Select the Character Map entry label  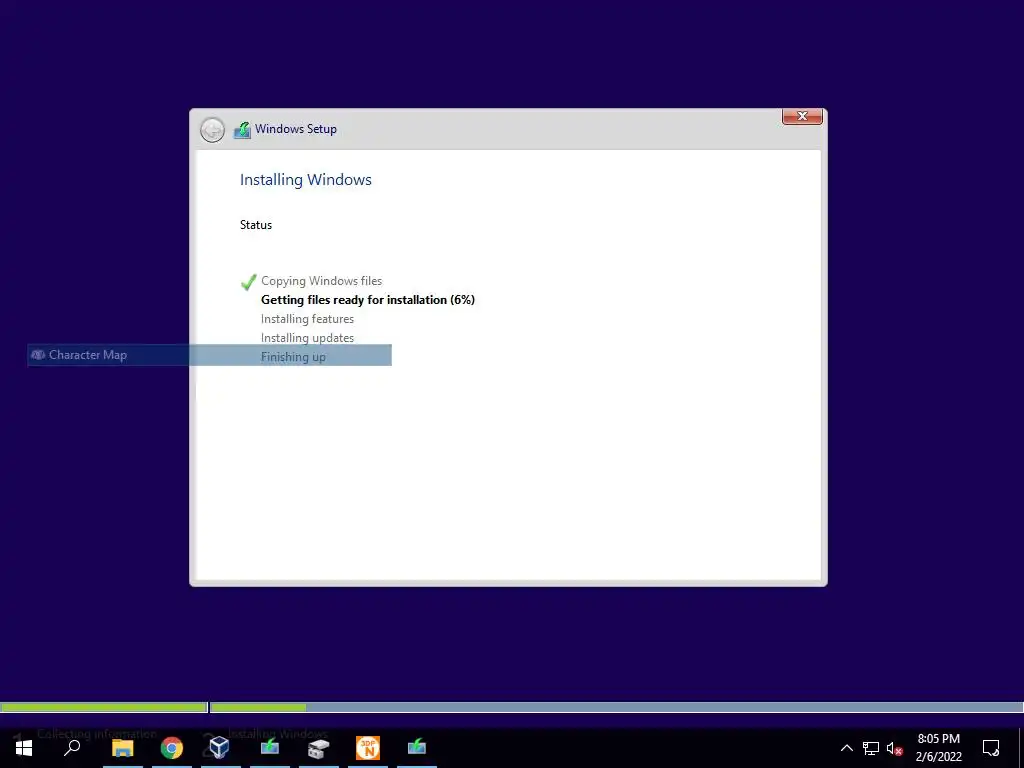[88, 355]
